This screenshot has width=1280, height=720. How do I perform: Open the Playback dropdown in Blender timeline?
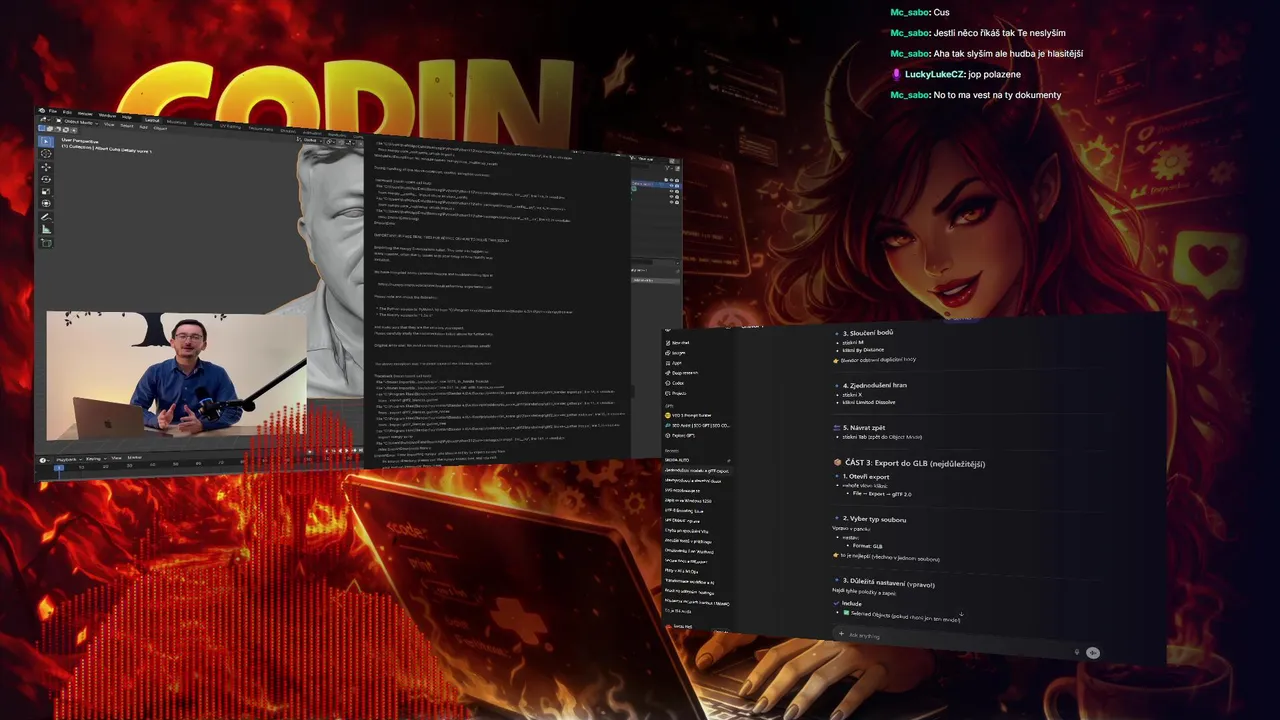(69, 459)
